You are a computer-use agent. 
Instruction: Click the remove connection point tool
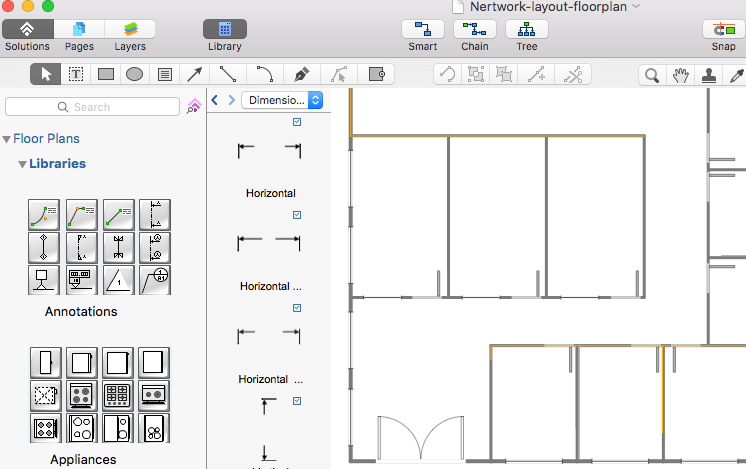[x=573, y=75]
